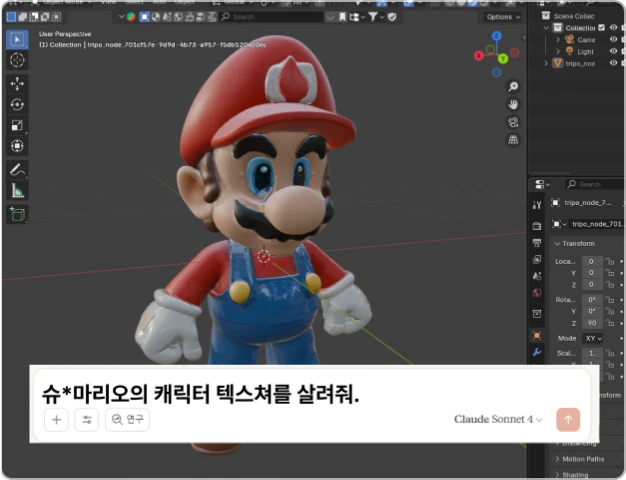Click the filter funnel icon

click(x=373, y=17)
